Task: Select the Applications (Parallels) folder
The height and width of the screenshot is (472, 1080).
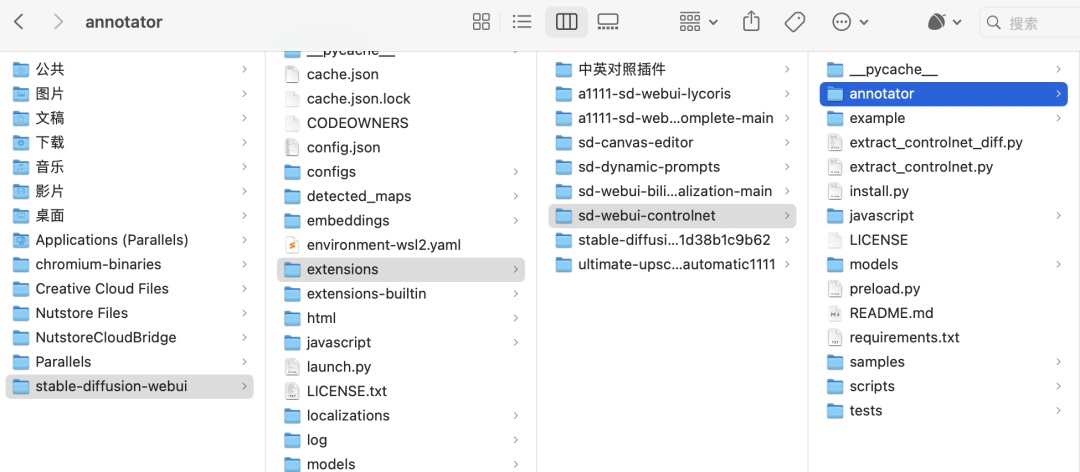Action: click(111, 240)
